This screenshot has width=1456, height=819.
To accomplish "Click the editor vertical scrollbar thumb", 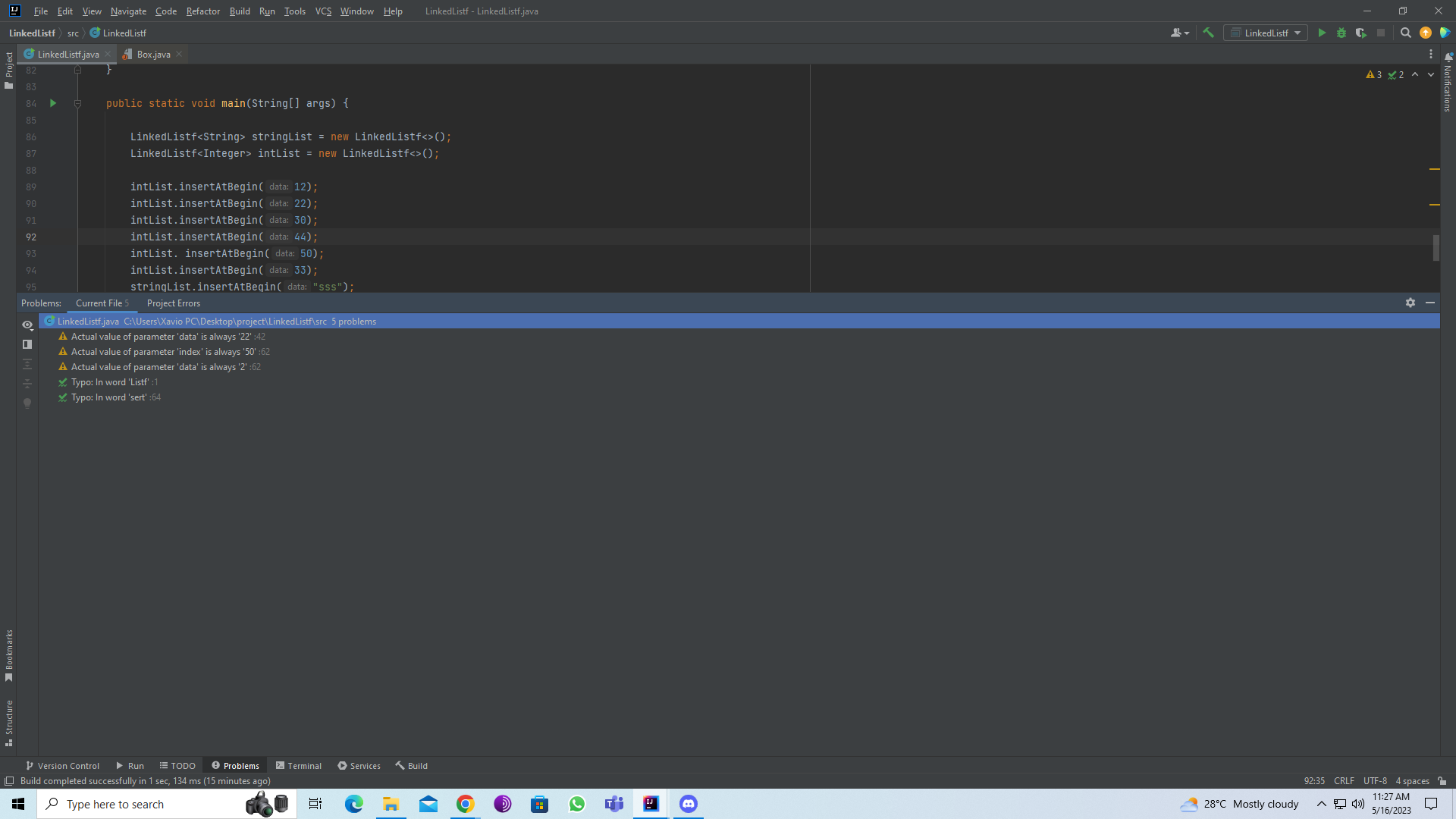I will [1436, 248].
